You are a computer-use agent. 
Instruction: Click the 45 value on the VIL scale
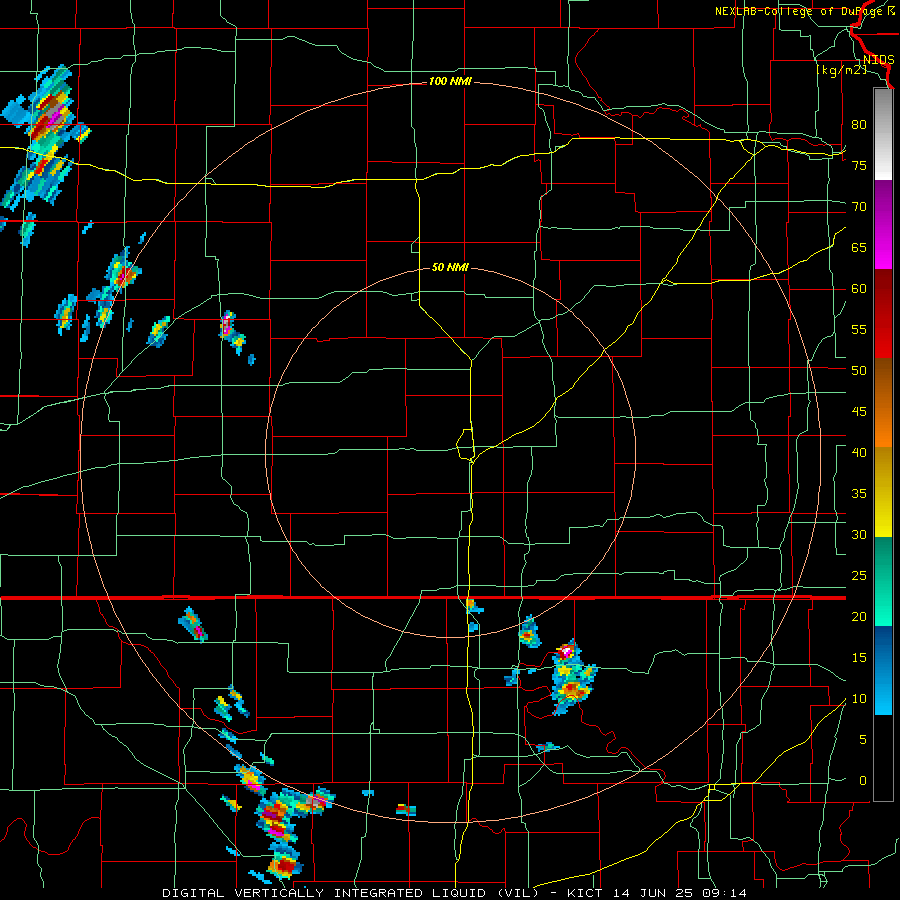click(859, 412)
